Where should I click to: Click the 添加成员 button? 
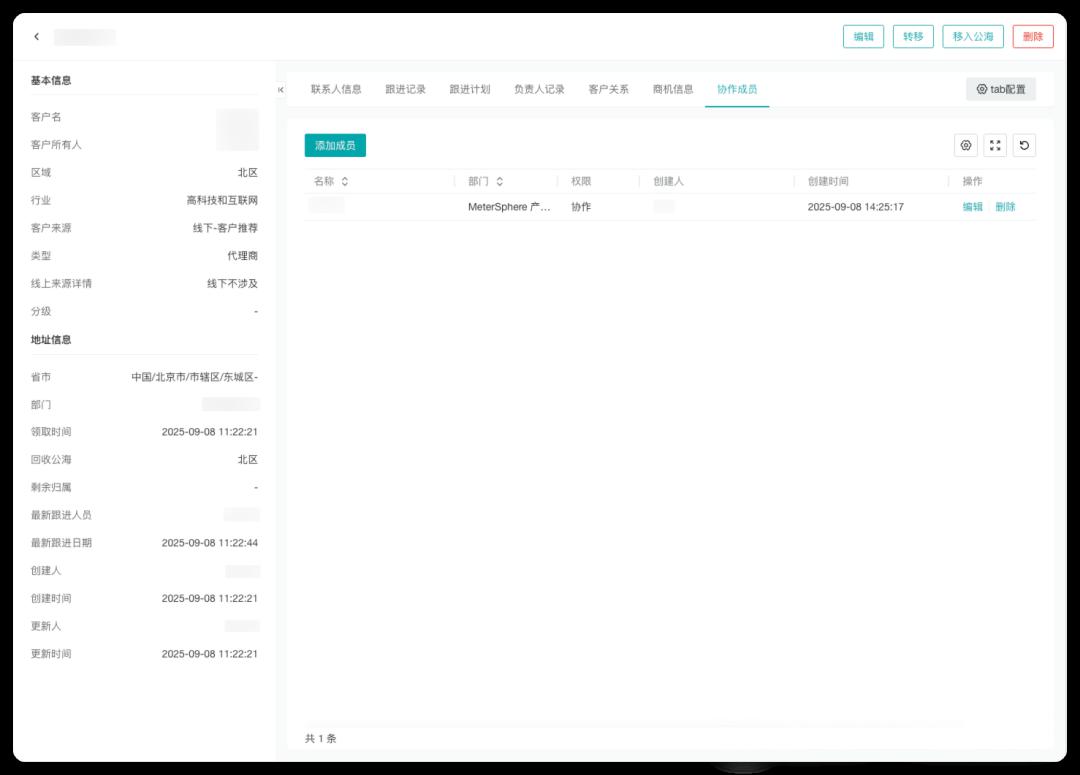(x=335, y=145)
